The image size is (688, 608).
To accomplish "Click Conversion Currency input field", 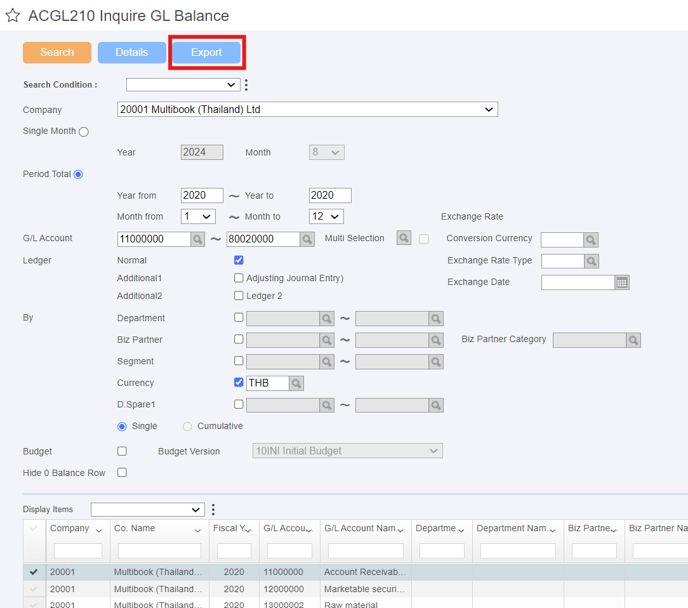I will tap(562, 240).
